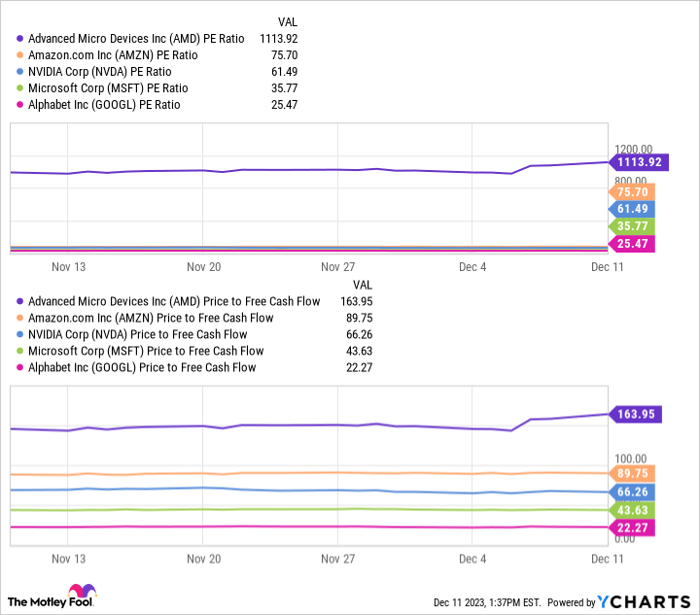Image resolution: width=700 pixels, height=615 pixels.
Task: Click 'Nov 27' on the PE chart axis
Action: click(338, 267)
